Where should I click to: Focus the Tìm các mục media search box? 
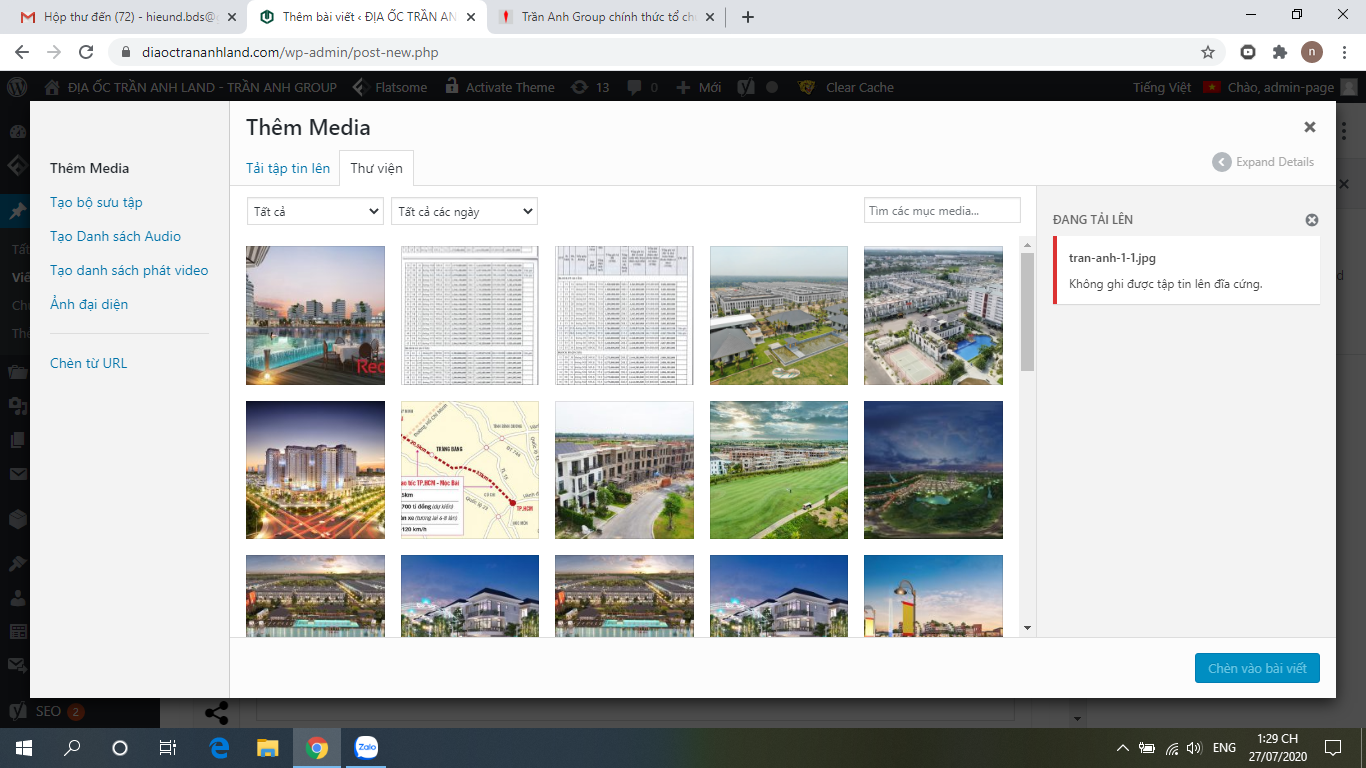(942, 211)
